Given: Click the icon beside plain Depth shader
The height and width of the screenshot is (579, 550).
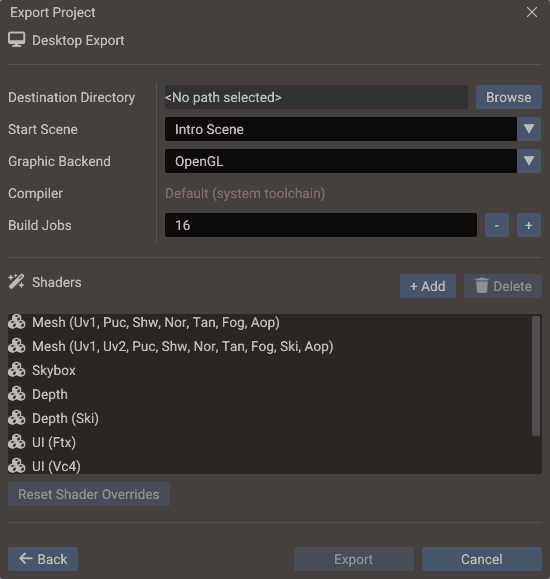Looking at the screenshot, I should (x=17, y=394).
